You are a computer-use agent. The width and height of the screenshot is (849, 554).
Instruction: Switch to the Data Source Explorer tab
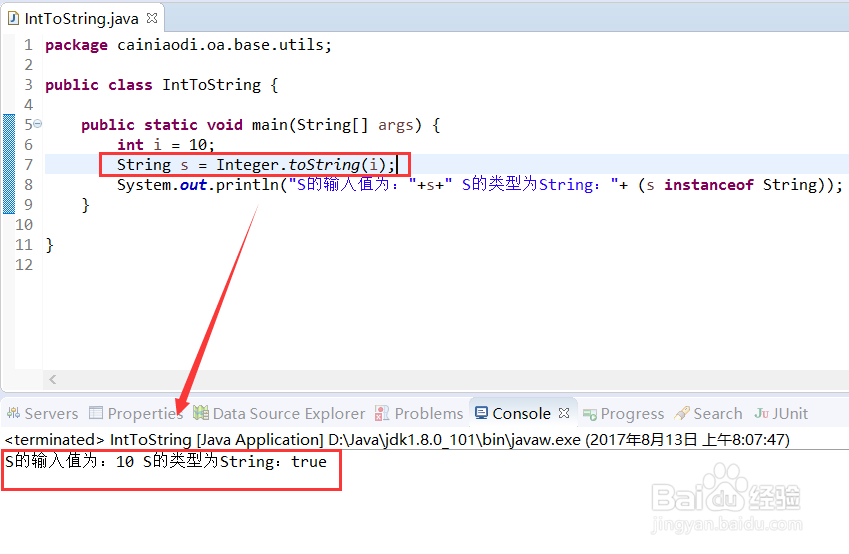(x=279, y=414)
